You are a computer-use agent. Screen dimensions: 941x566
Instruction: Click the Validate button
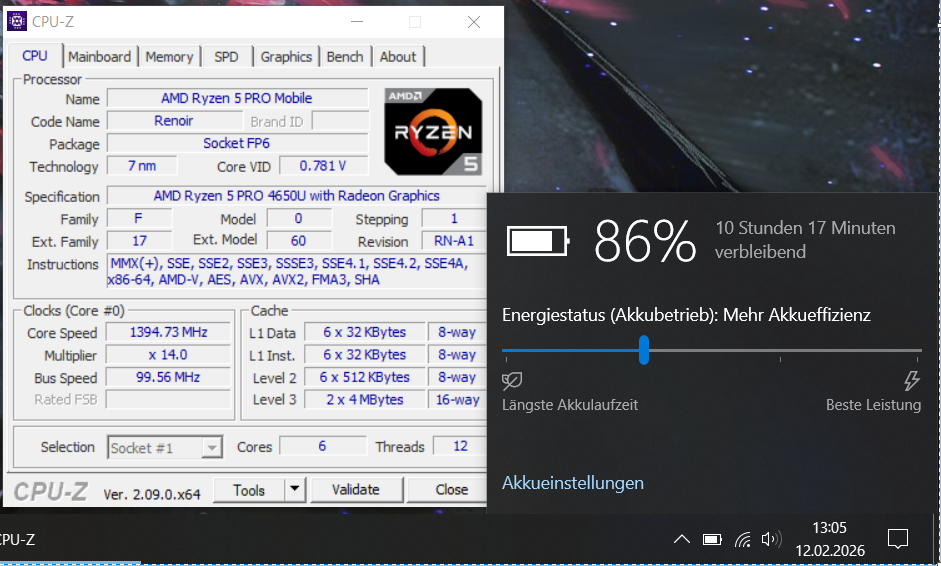click(356, 490)
